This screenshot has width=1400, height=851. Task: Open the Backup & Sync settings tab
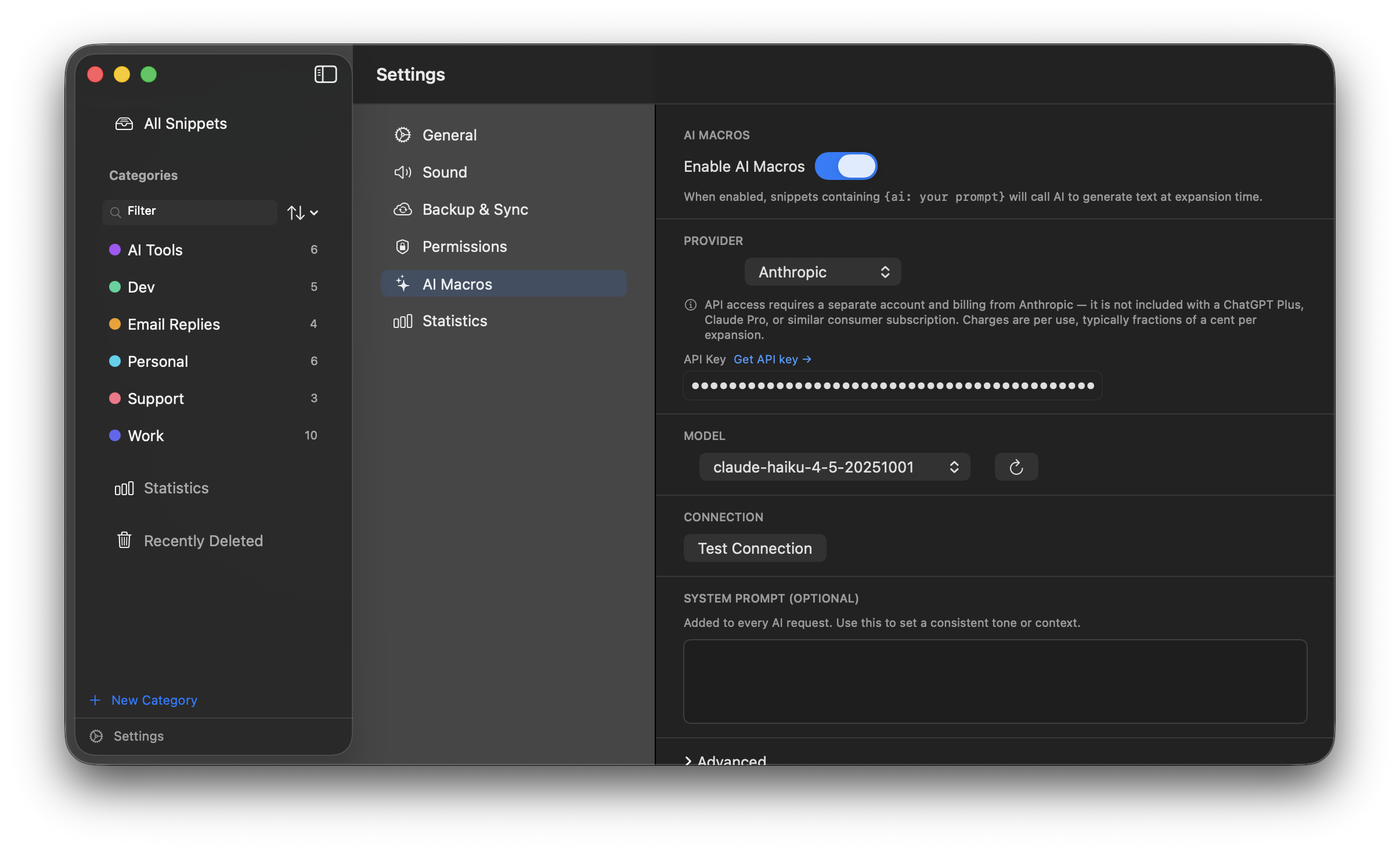point(503,210)
